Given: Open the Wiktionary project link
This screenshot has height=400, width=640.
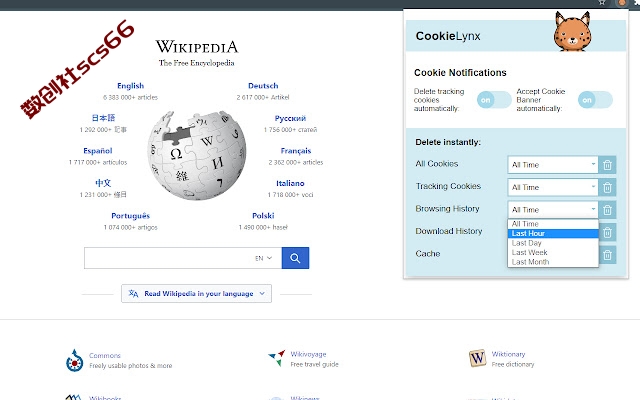Looking at the screenshot, I should [x=509, y=354].
